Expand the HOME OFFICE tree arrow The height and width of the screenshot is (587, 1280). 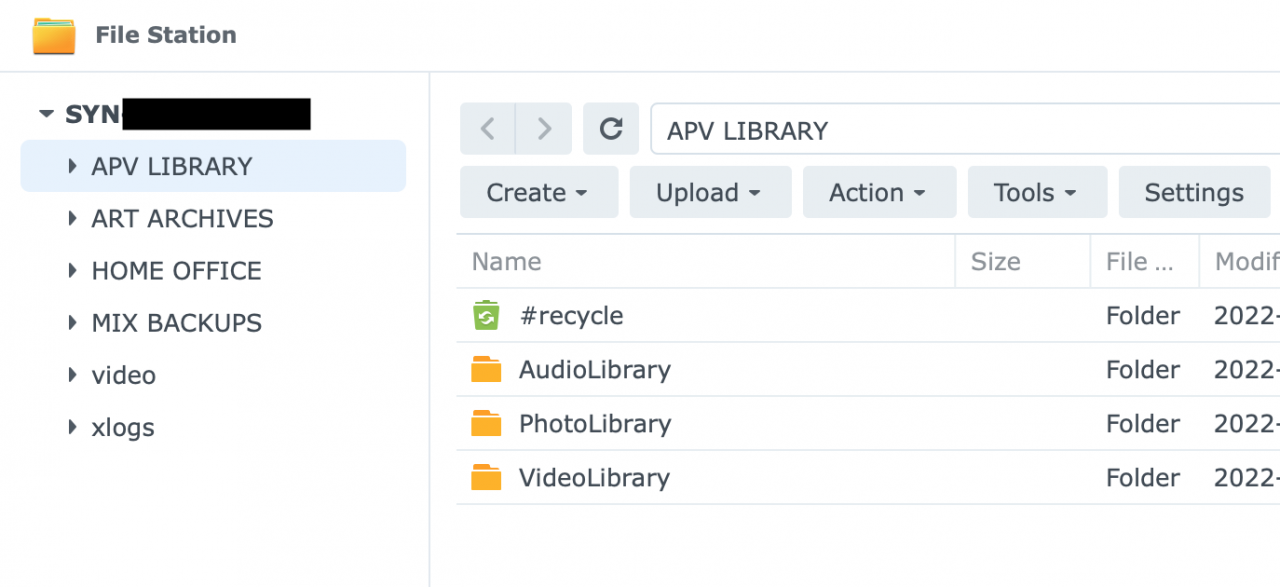(x=72, y=270)
